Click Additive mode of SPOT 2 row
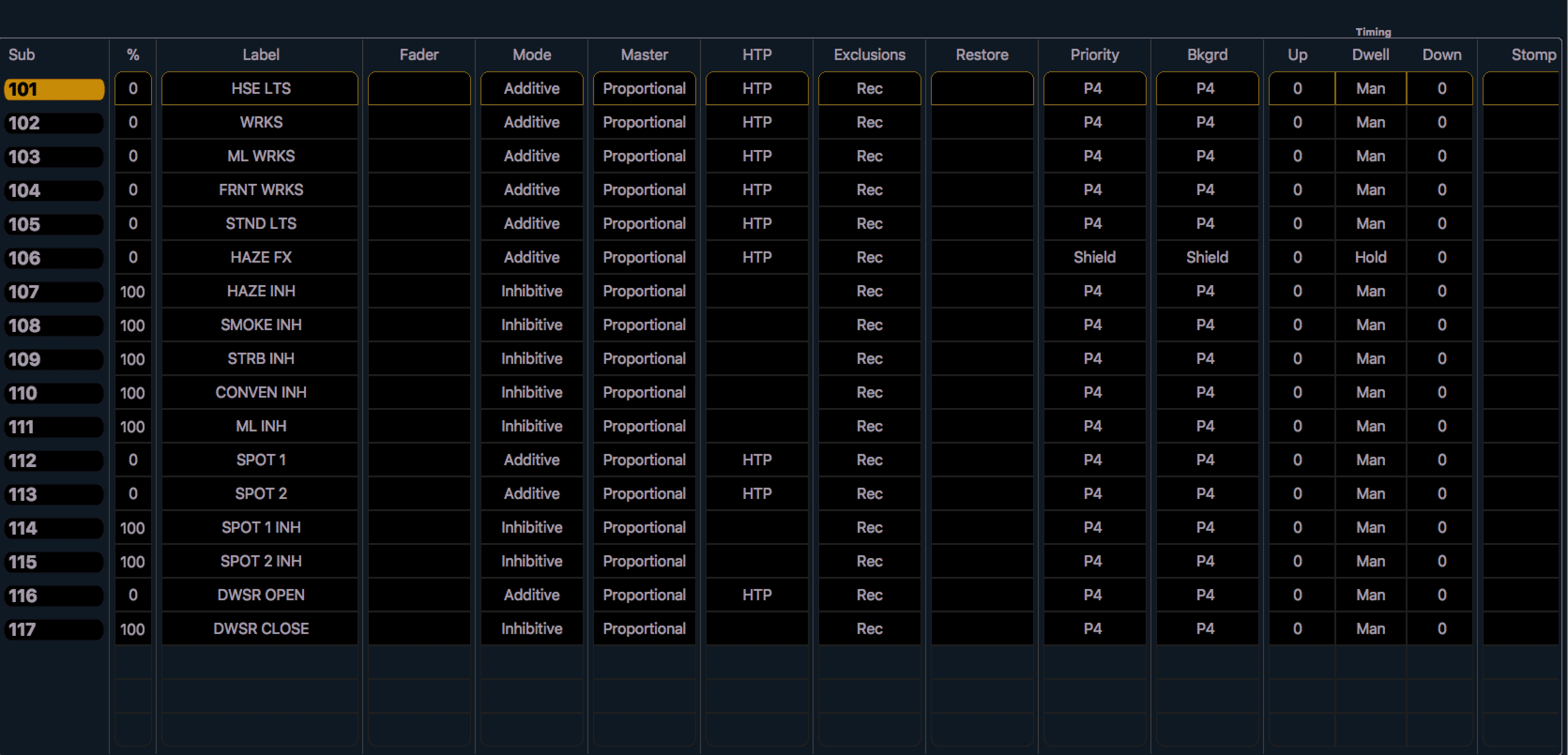Image resolution: width=1568 pixels, height=755 pixels. coord(532,494)
